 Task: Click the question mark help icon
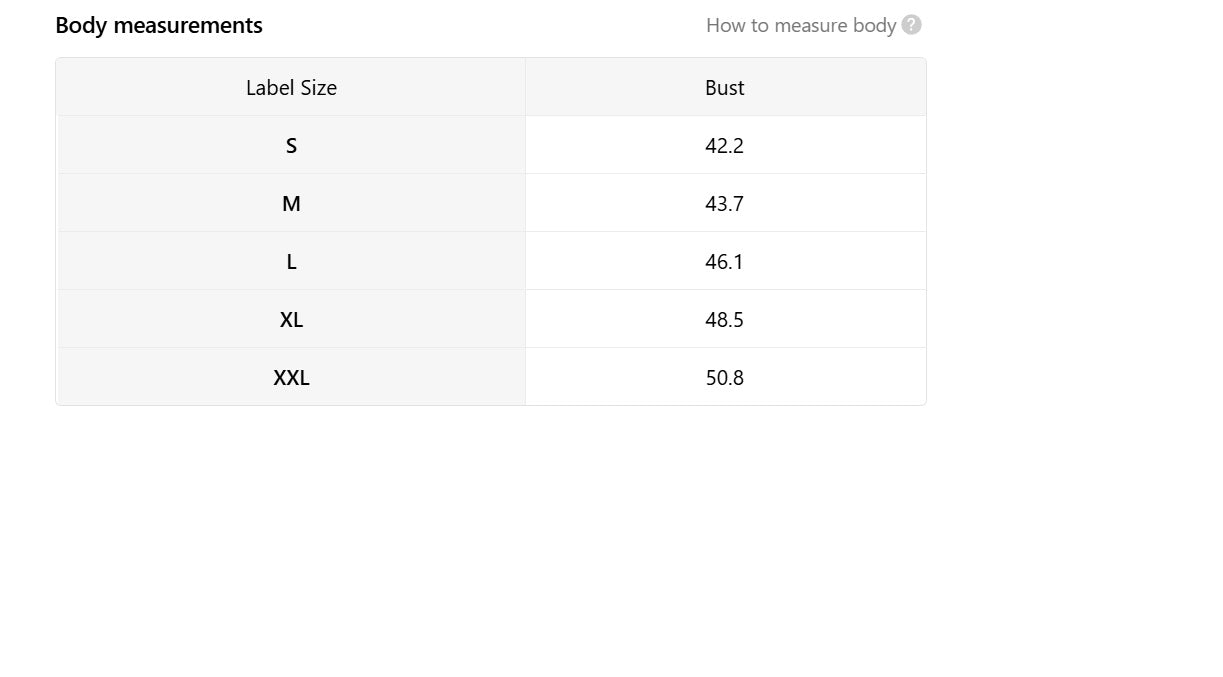click(x=911, y=25)
